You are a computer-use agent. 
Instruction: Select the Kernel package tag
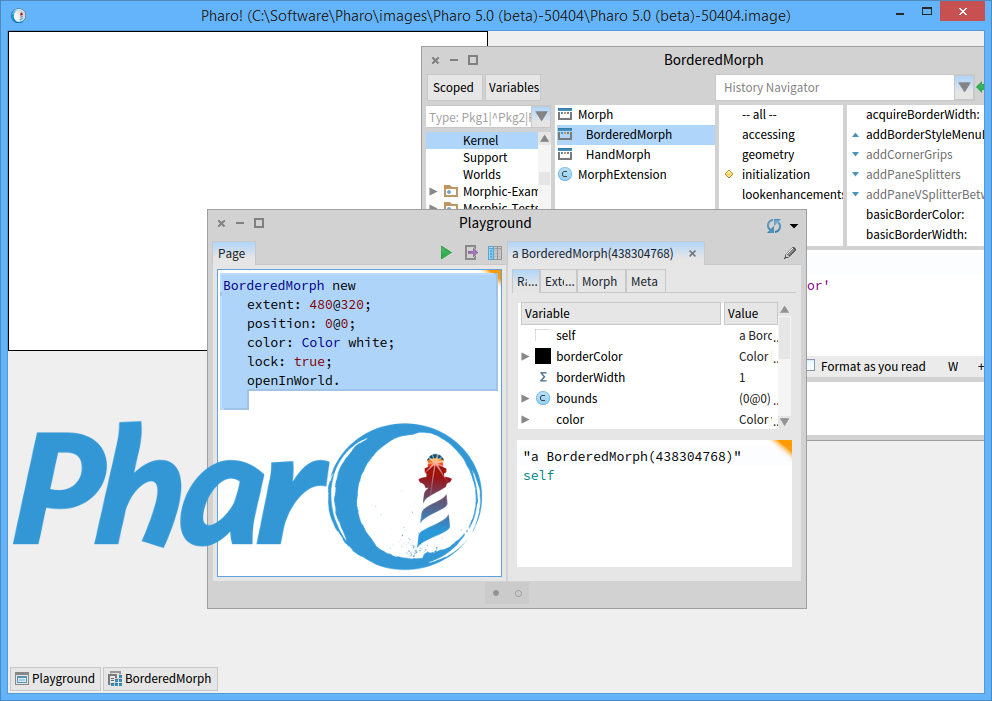click(480, 140)
